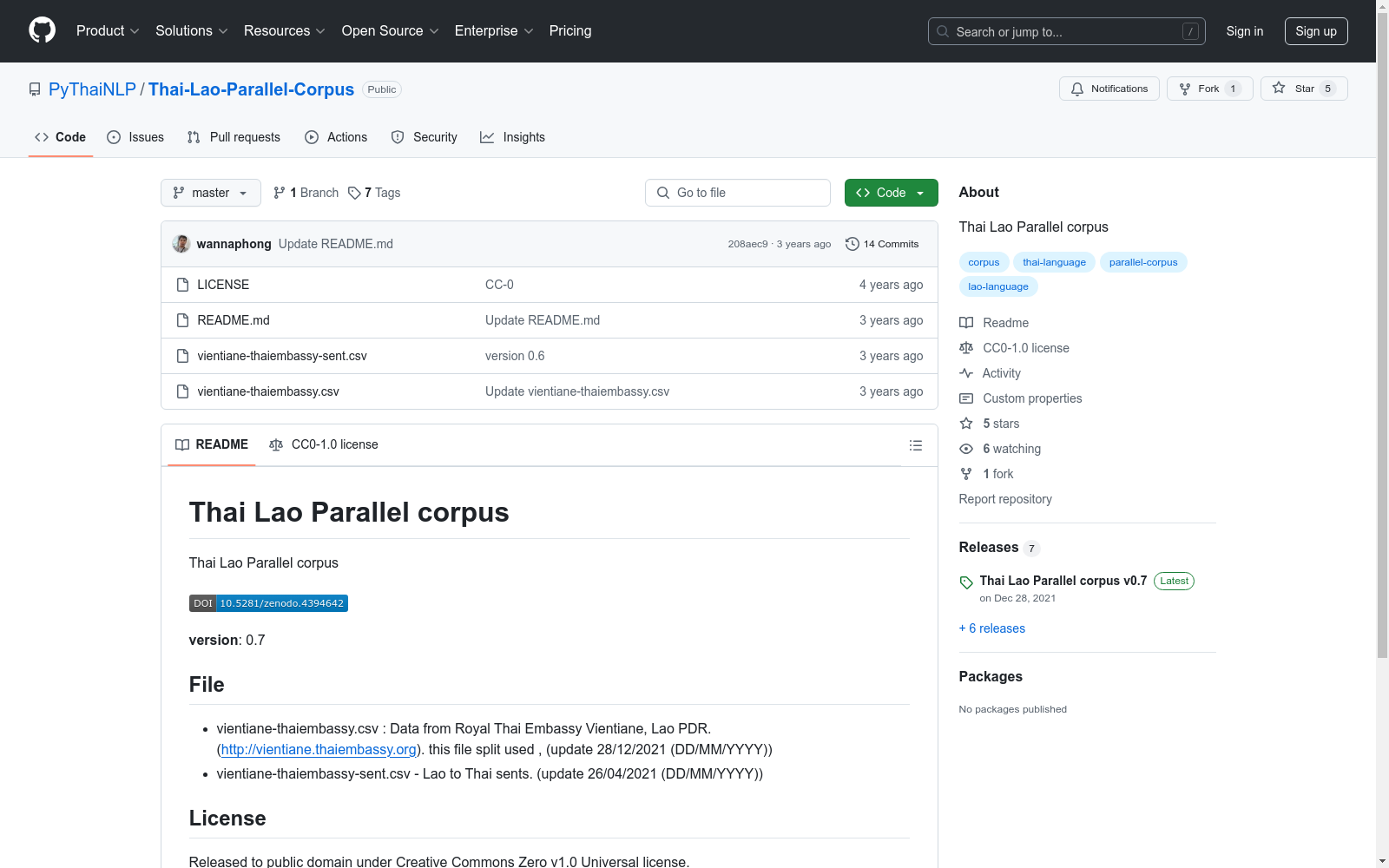The width and height of the screenshot is (1389, 868).
Task: Fork this repository
Action: pyautogui.click(x=1209, y=89)
